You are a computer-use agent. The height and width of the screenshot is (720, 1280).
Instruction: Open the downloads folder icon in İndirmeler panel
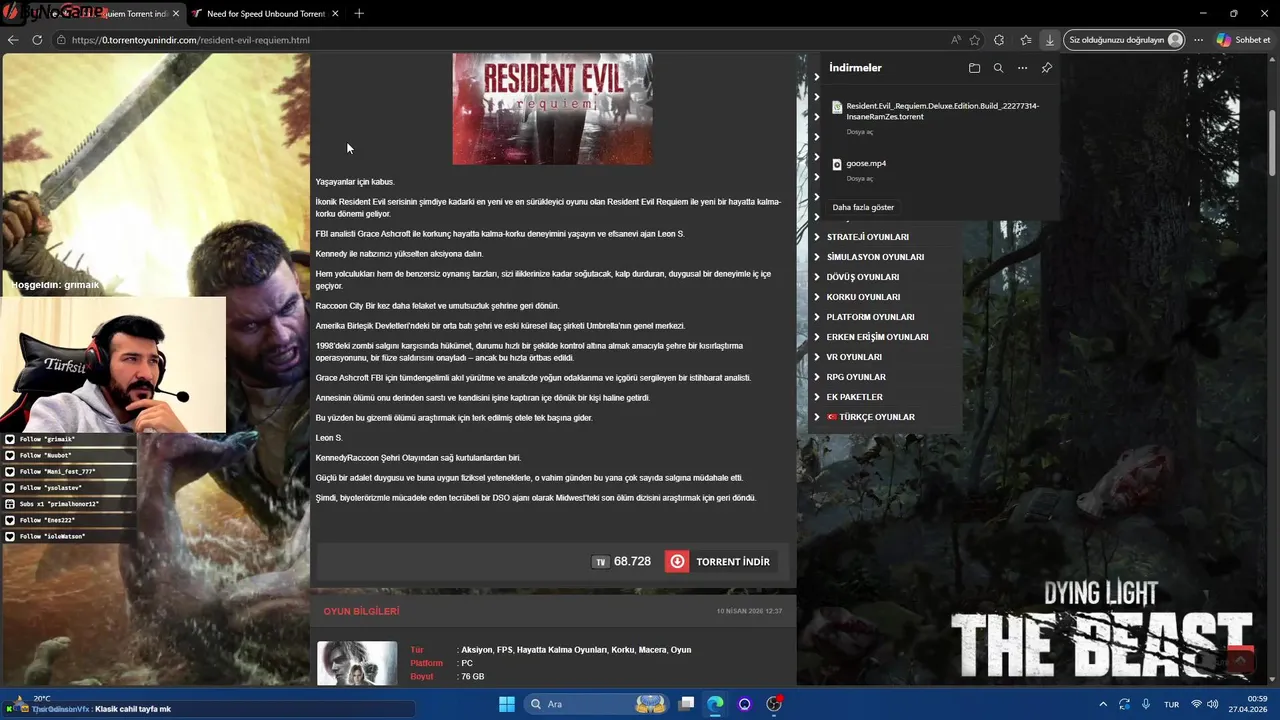(974, 68)
